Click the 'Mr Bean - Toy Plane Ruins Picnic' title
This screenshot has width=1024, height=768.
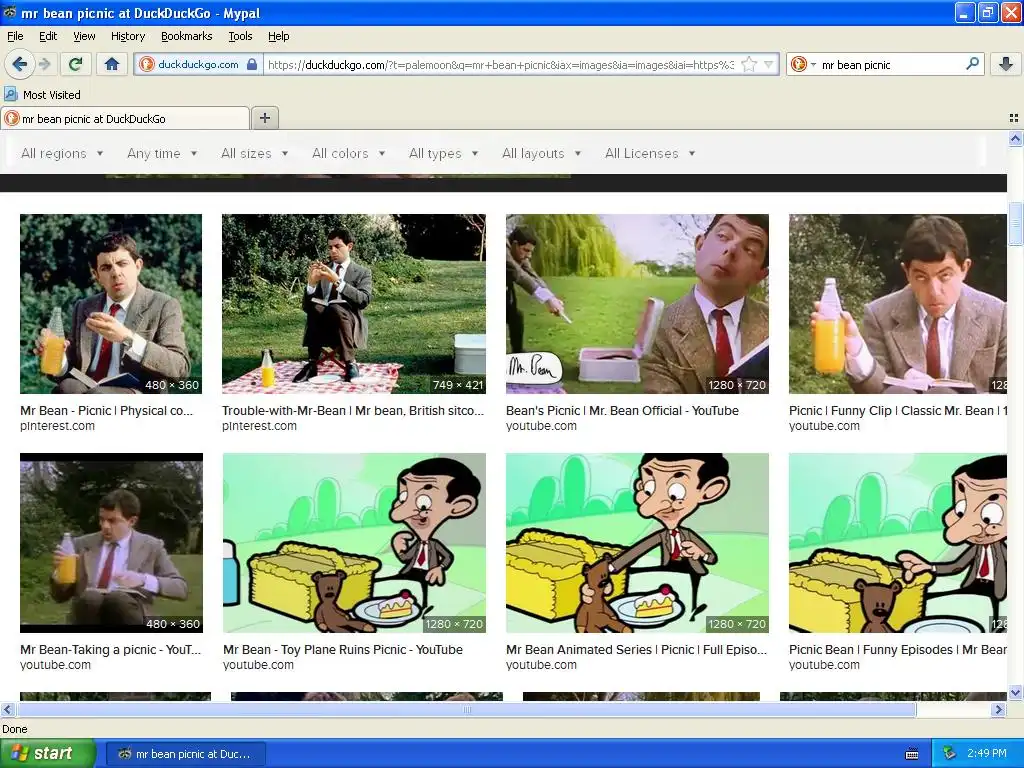pyautogui.click(x=343, y=650)
